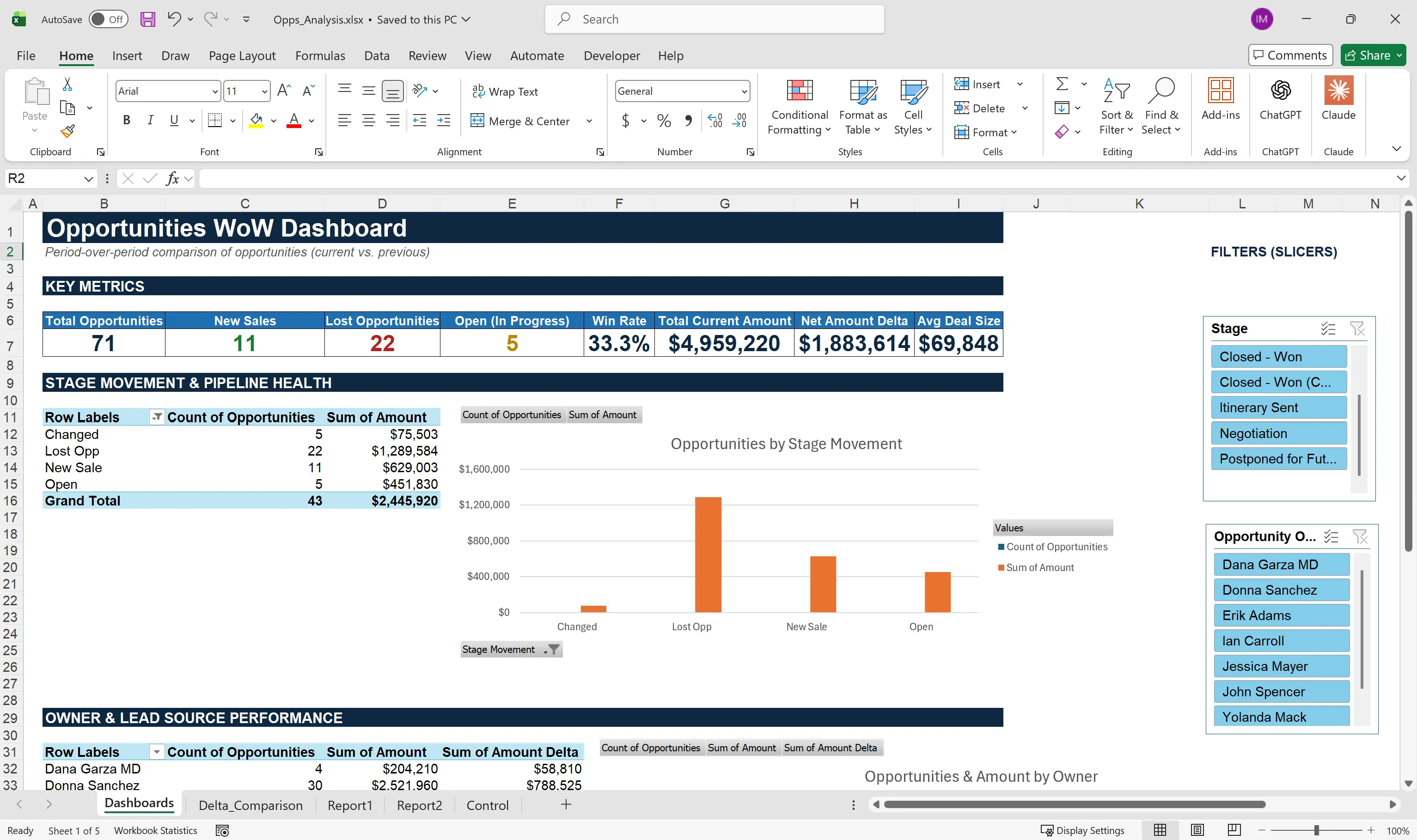
Task: Increase font size with the larger A icon
Action: (284, 91)
